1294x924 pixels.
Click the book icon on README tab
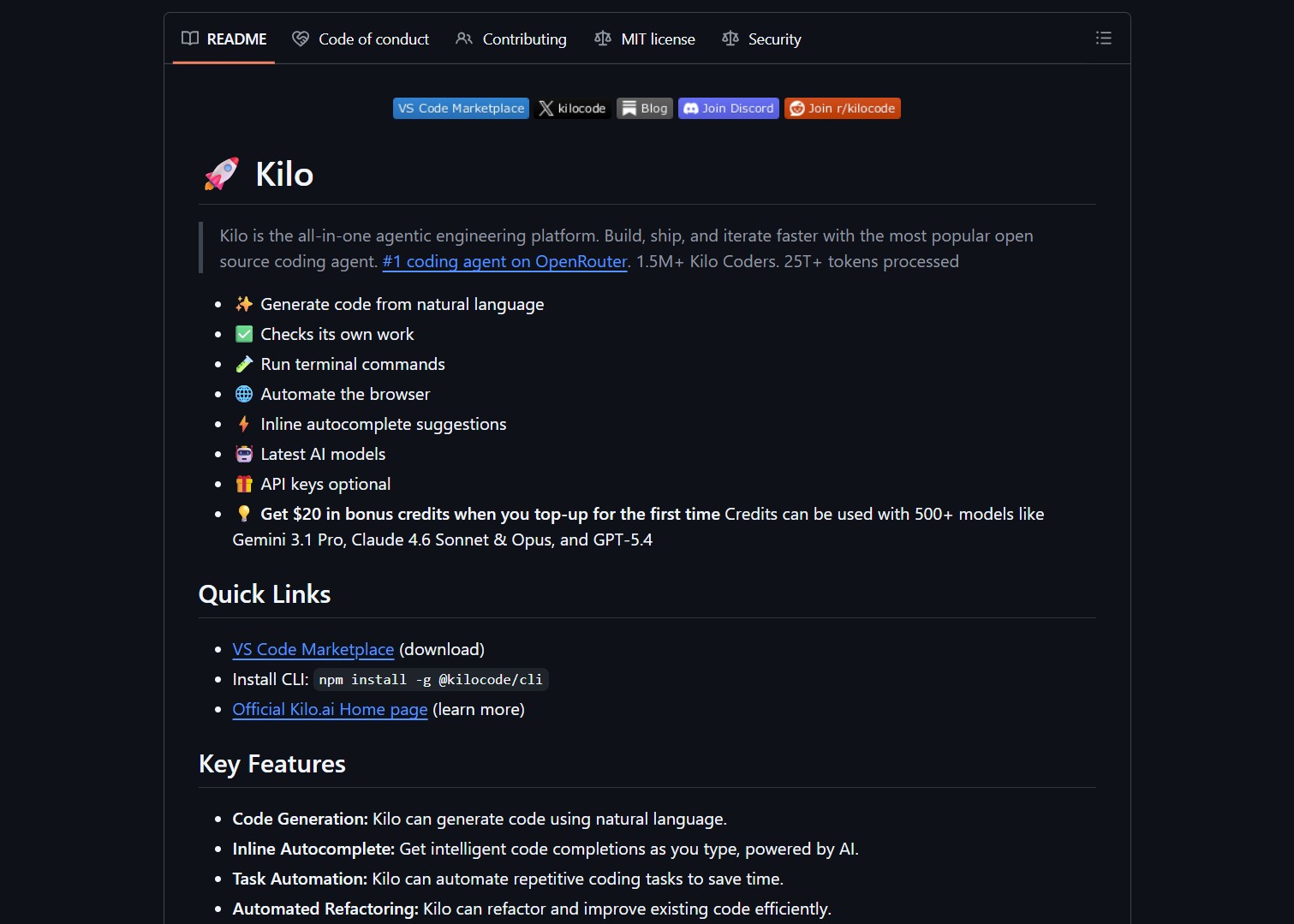pos(190,39)
